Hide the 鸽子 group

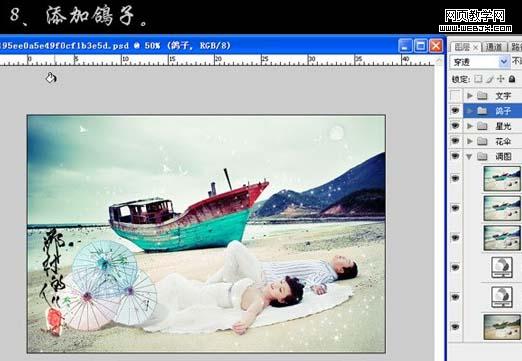[455, 110]
